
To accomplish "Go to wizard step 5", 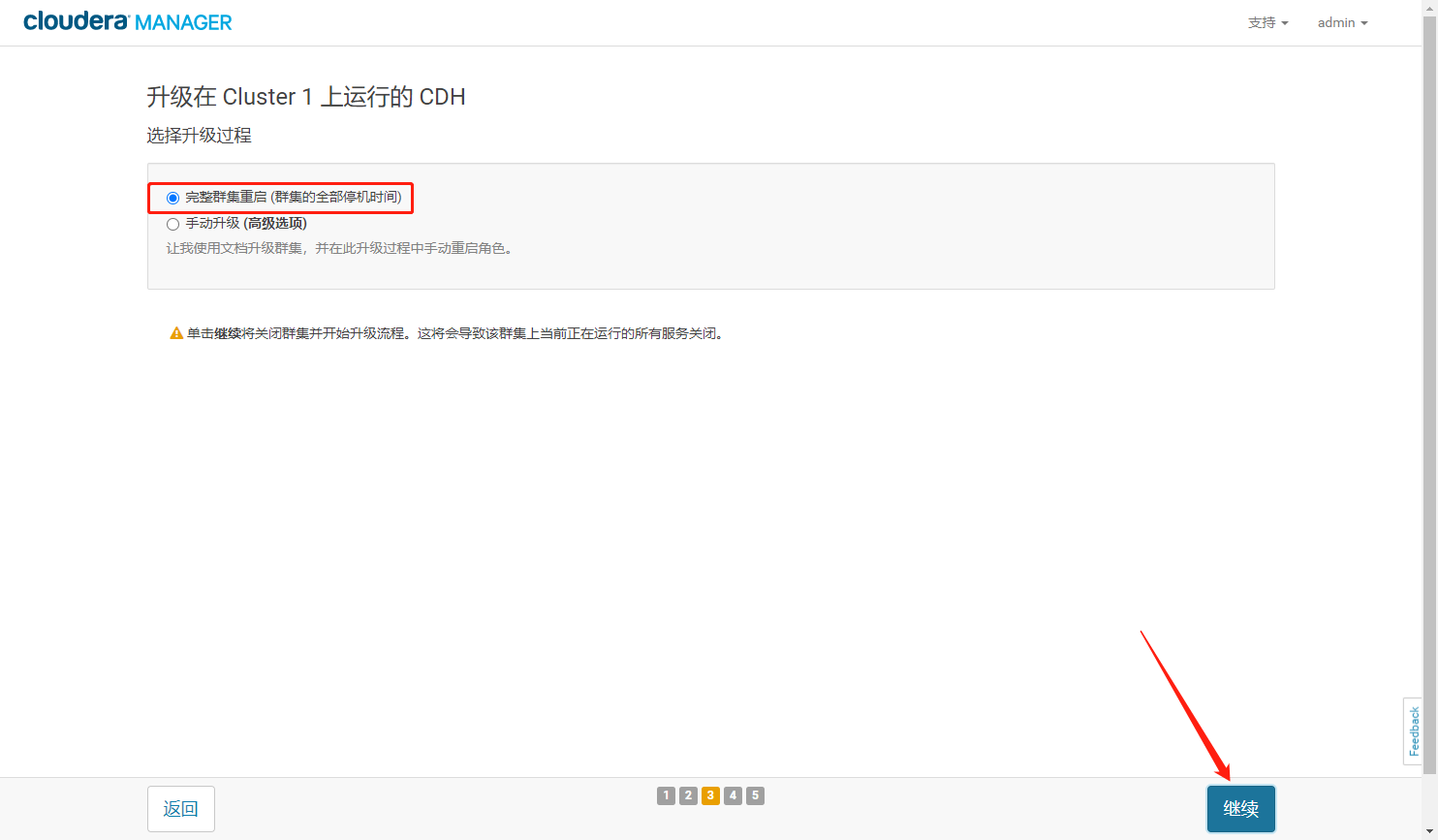I will coord(755,795).
